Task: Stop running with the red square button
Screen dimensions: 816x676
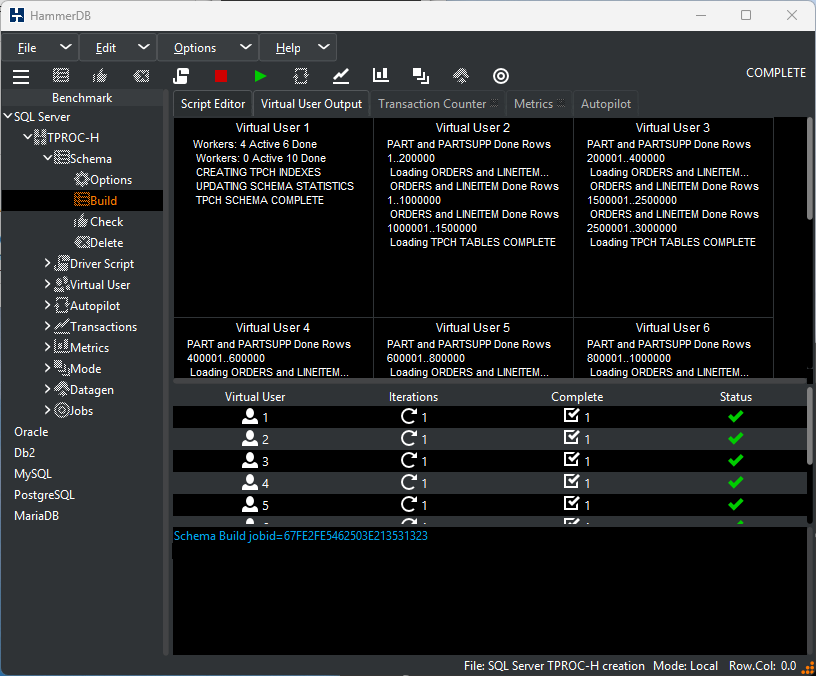Action: 221,76
